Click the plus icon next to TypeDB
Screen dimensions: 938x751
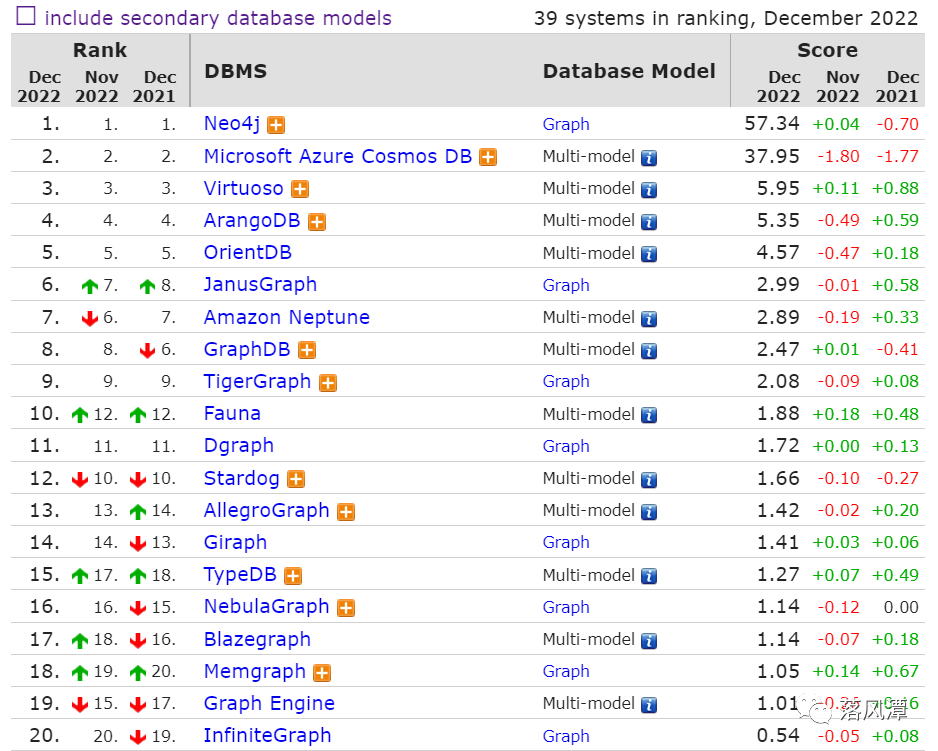293,576
